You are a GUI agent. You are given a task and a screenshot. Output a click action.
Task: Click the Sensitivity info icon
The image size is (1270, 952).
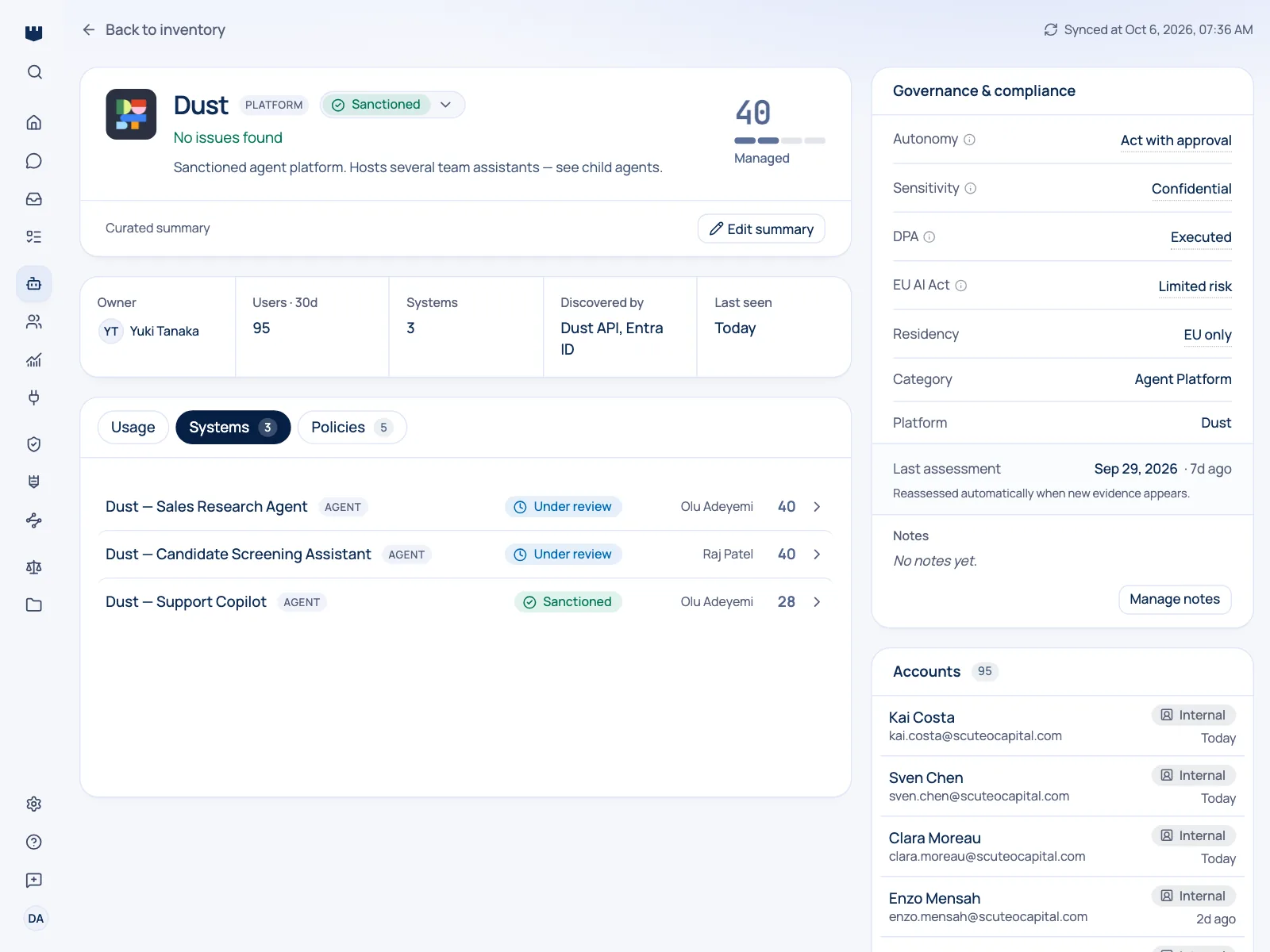tap(970, 188)
